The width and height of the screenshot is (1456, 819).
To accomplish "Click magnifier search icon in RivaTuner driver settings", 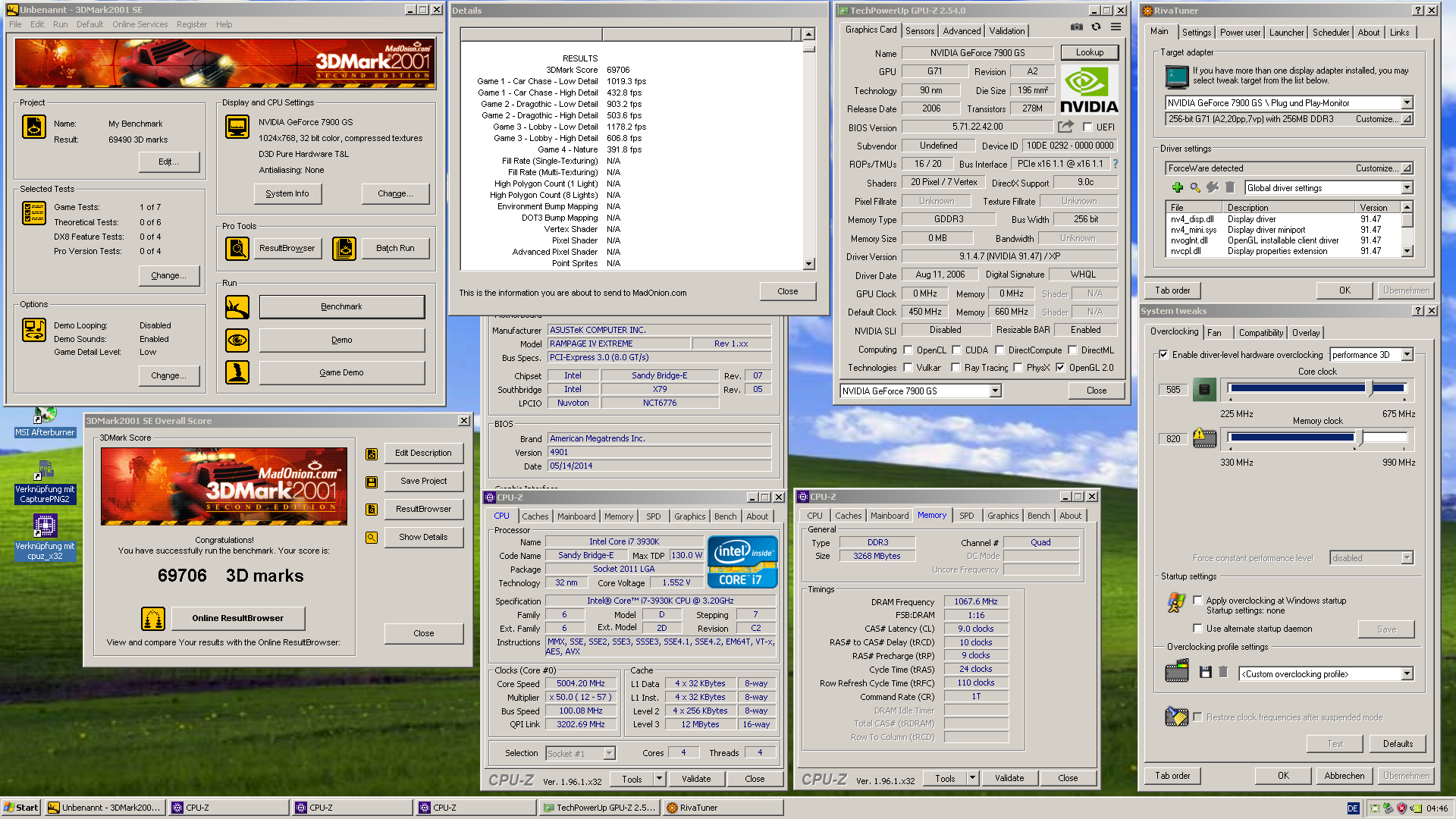I will click(x=1195, y=187).
